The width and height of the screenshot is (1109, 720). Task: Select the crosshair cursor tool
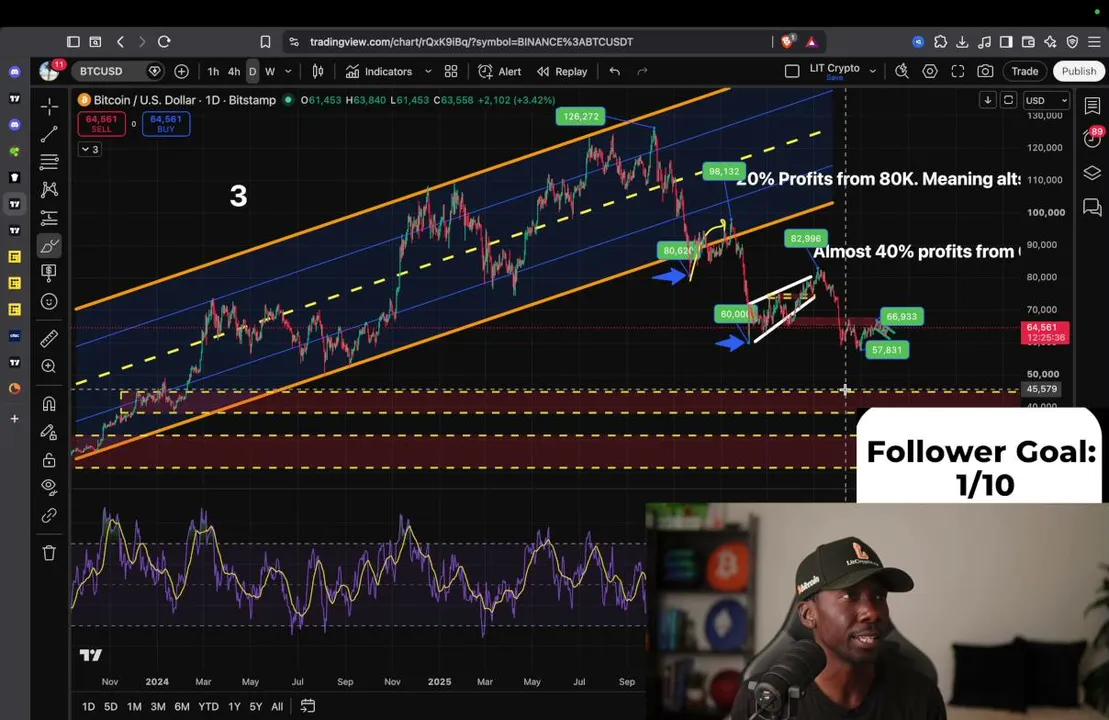[x=49, y=107]
